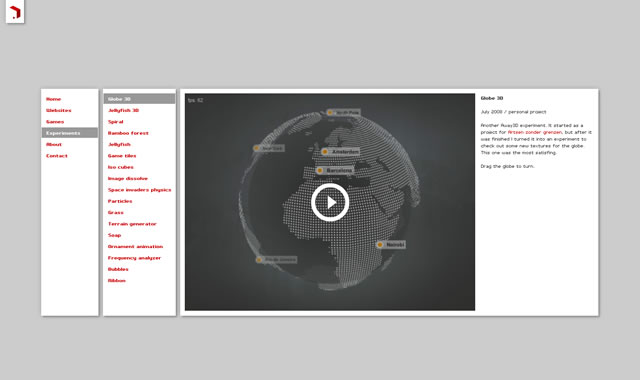Click the New York marker on the globe
Image resolution: width=640 pixels, height=380 pixels.
click(269, 148)
